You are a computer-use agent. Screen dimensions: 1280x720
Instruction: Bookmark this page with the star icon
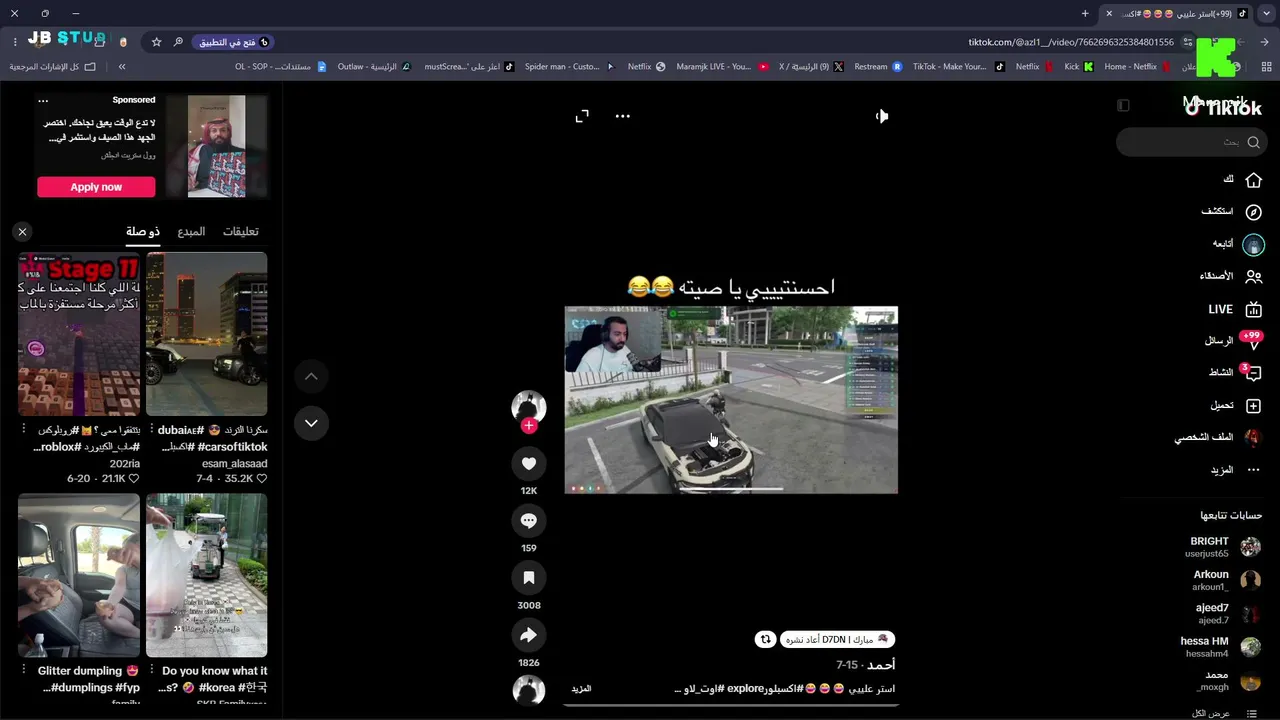(x=156, y=42)
